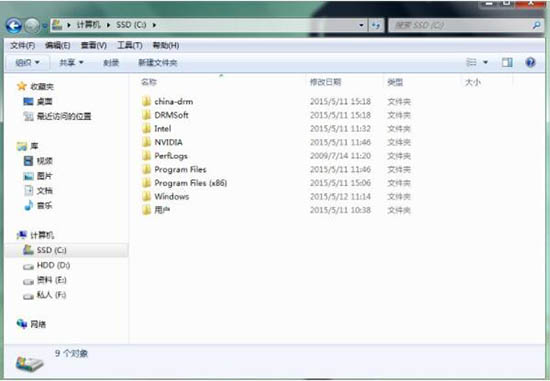Sort by the 类型 column header
Image resolution: width=550 pixels, height=381 pixels.
click(395, 82)
